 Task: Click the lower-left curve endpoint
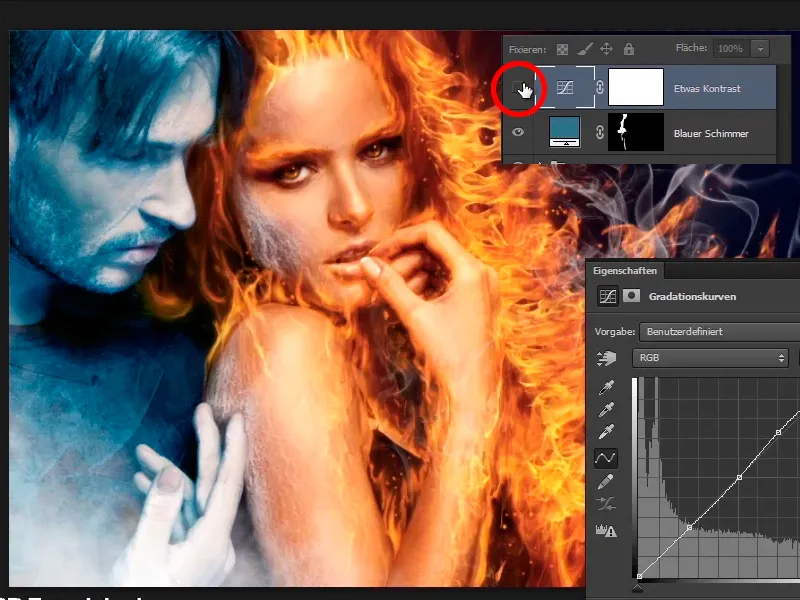point(639,576)
